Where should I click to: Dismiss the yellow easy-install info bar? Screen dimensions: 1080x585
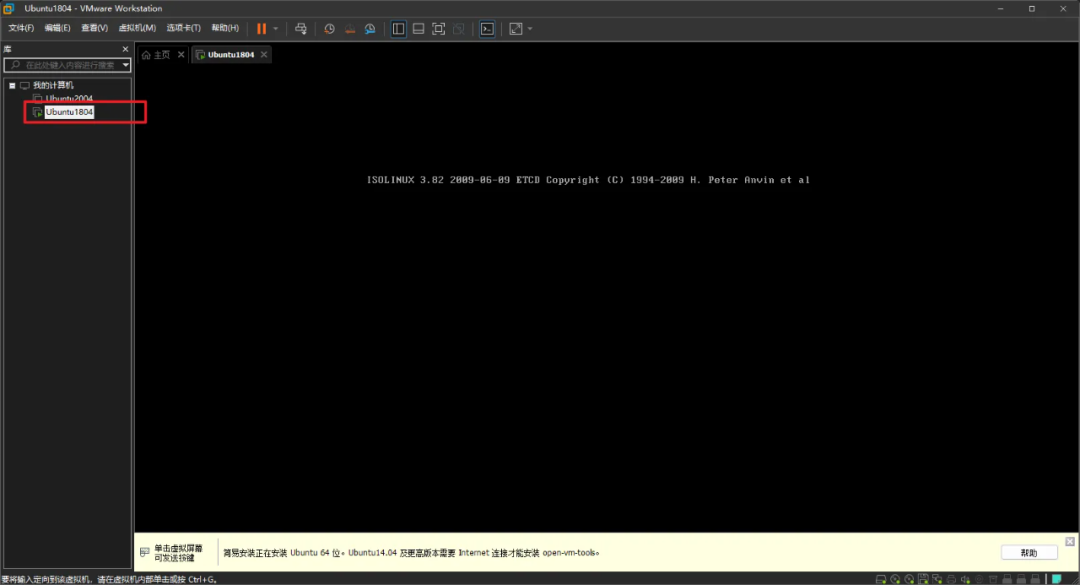coord(1070,542)
